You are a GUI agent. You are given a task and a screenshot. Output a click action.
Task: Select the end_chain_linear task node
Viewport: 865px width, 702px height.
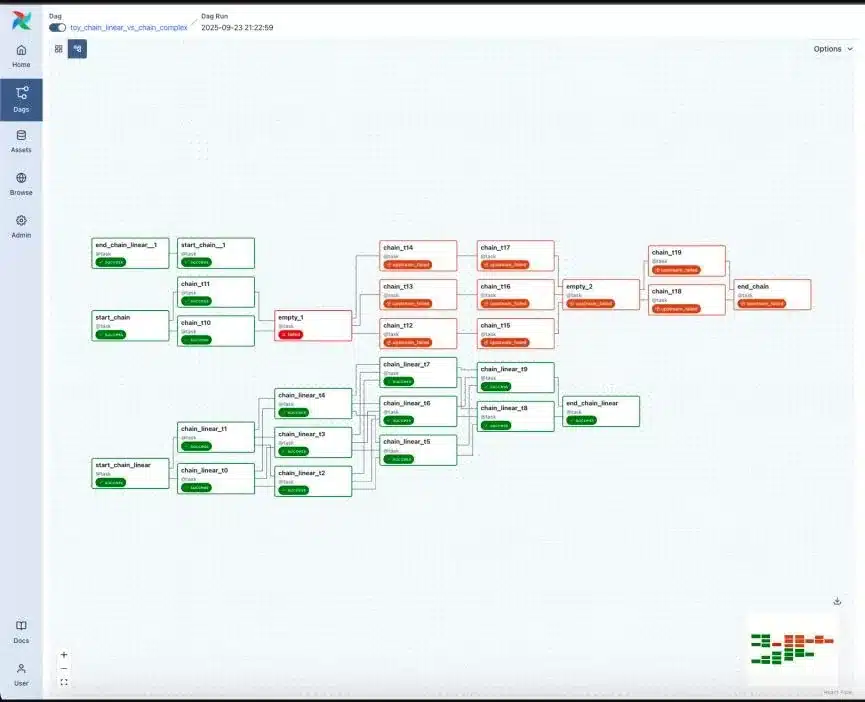click(601, 411)
